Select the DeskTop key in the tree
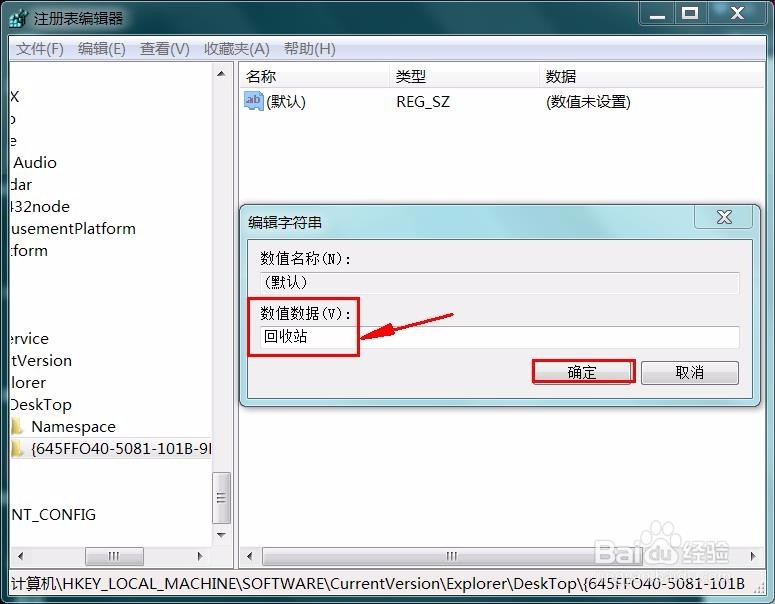The width and height of the screenshot is (775, 604). 41,405
